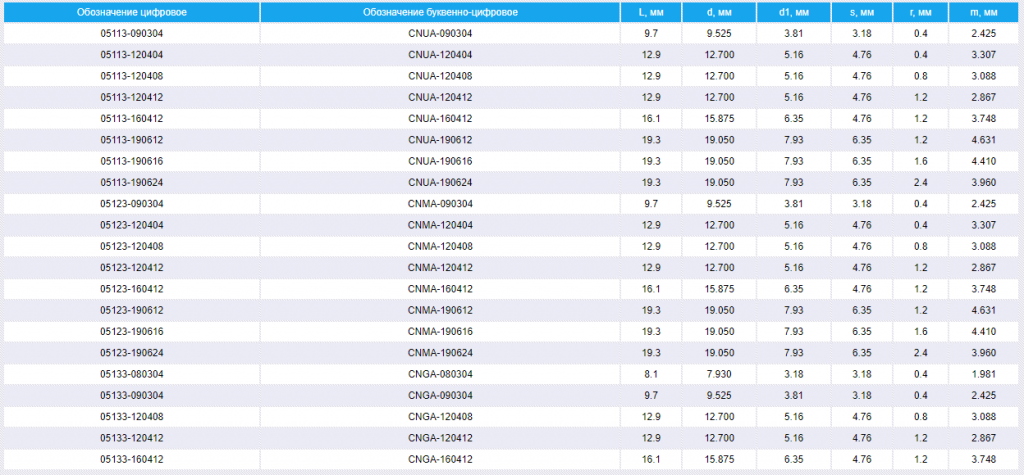Select cell 05123-190616

[x=132, y=331]
